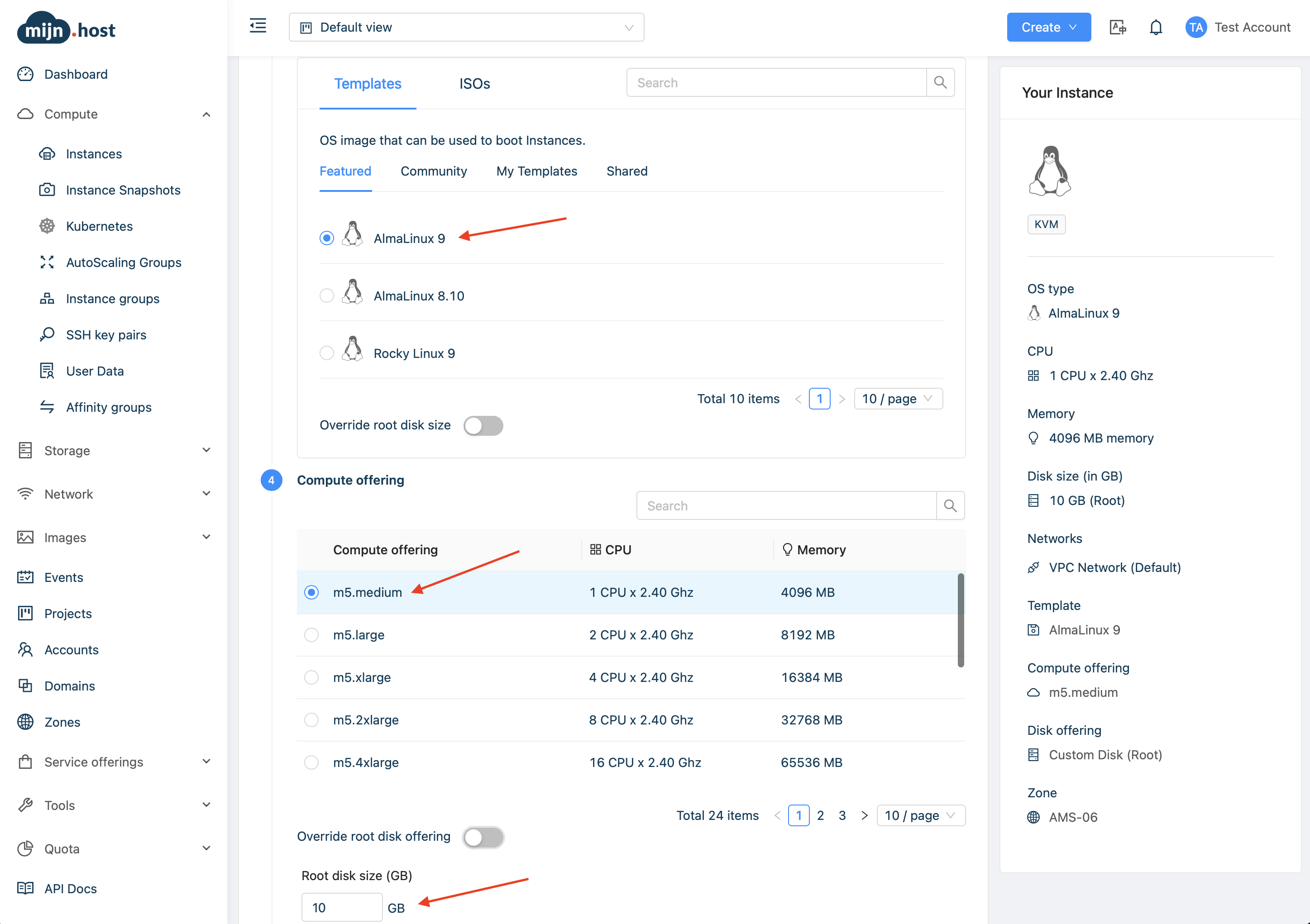Click the compute offering search magnifier button
Screen dimensions: 1310x924
[950, 505]
